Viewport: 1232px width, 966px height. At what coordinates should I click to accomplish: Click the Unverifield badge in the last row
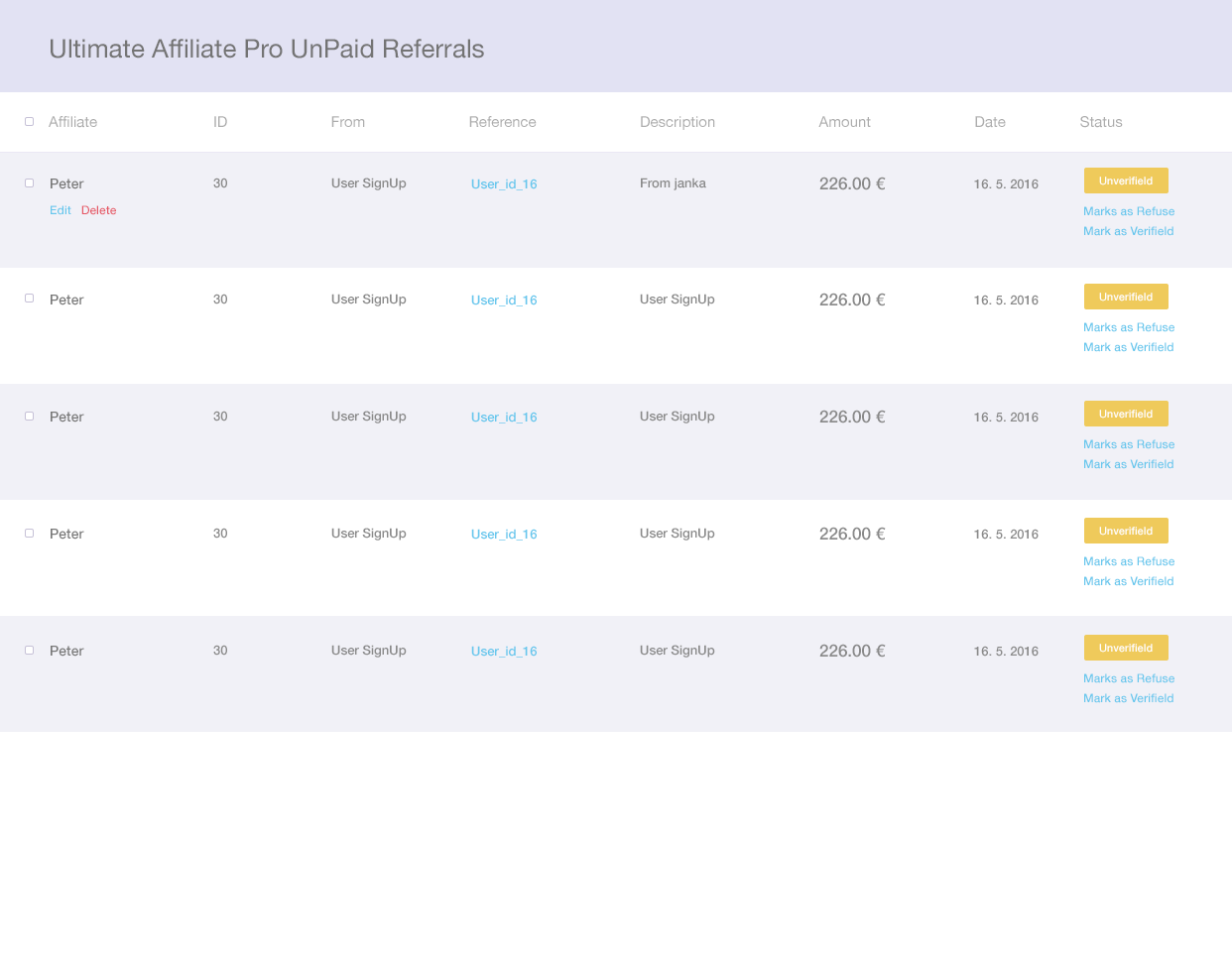tap(1126, 648)
